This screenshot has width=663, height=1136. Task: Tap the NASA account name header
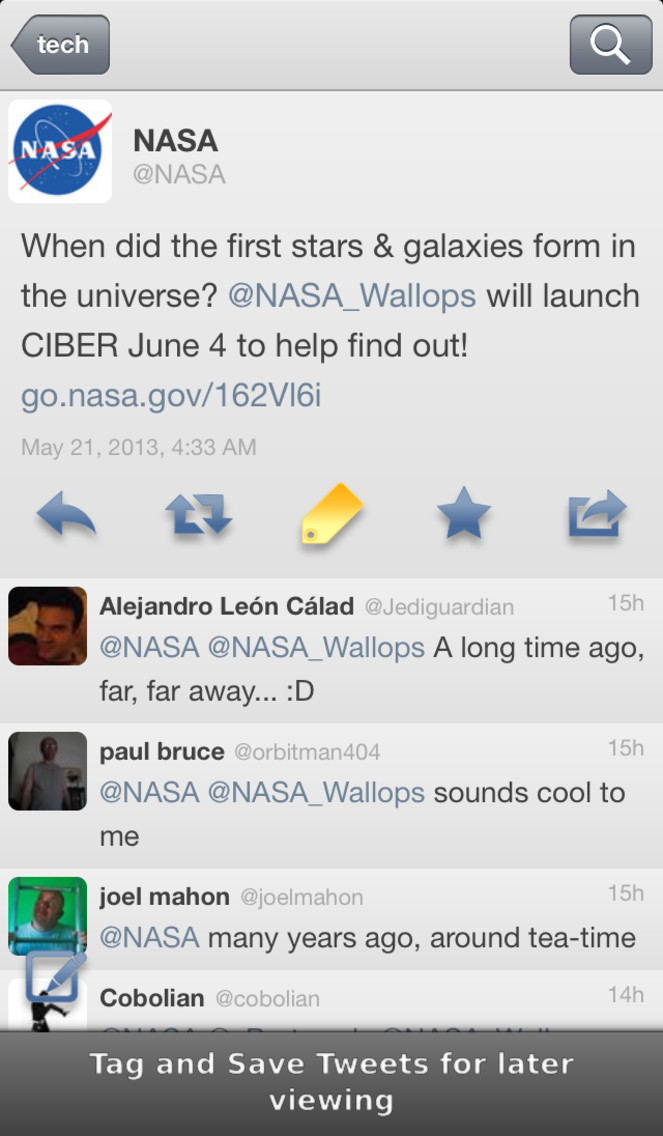click(175, 141)
